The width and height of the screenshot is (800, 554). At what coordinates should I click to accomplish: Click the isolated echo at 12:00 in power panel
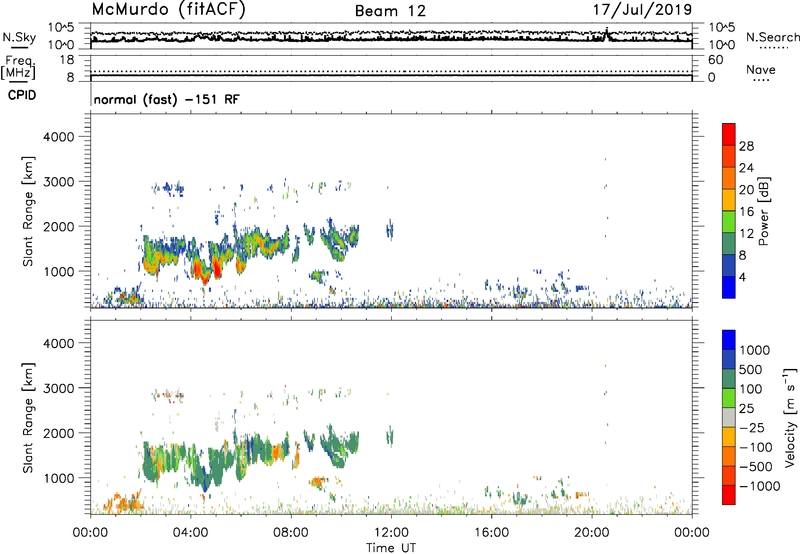(390, 230)
